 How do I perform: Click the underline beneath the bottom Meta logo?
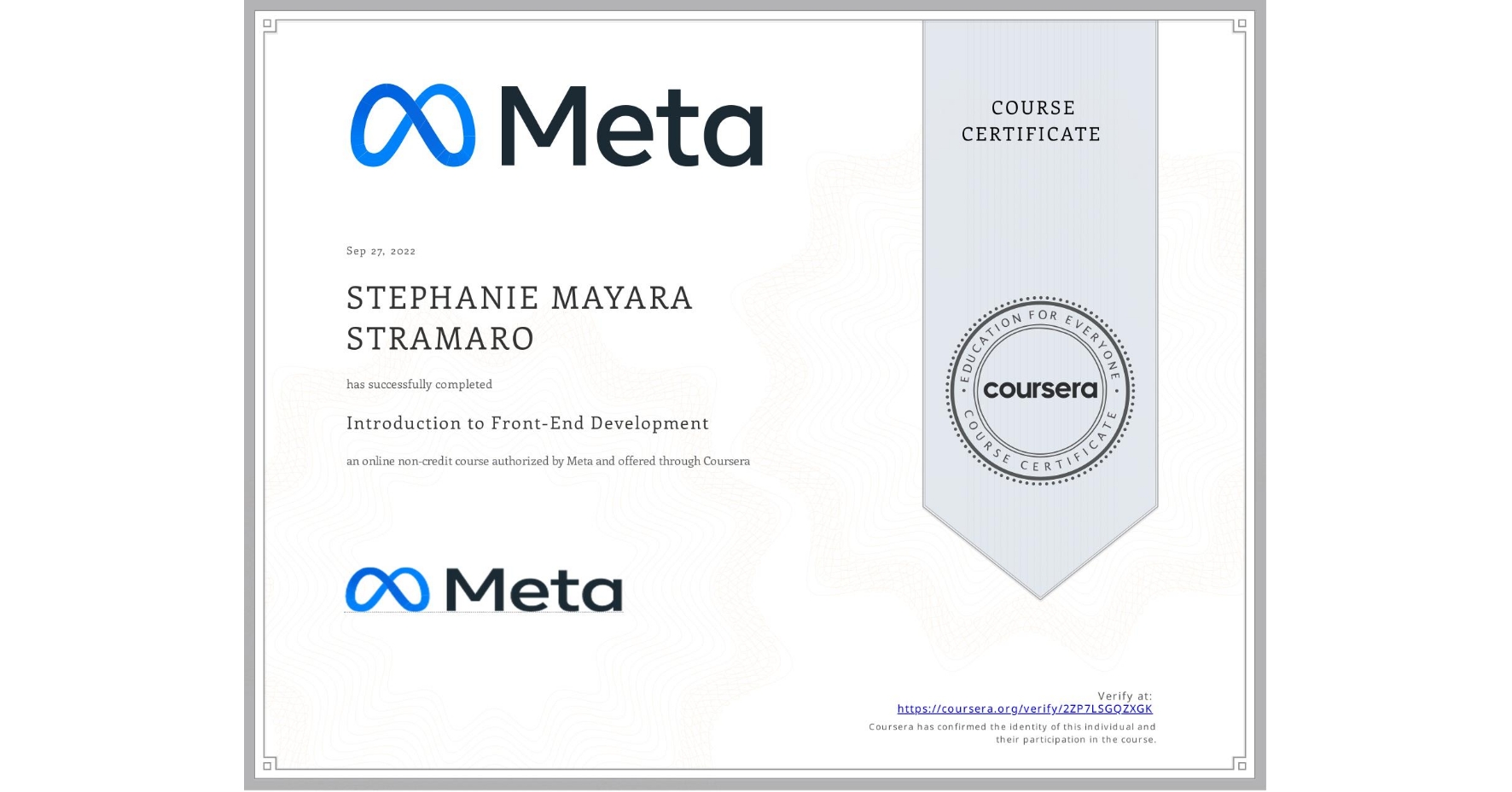pyautogui.click(x=485, y=611)
